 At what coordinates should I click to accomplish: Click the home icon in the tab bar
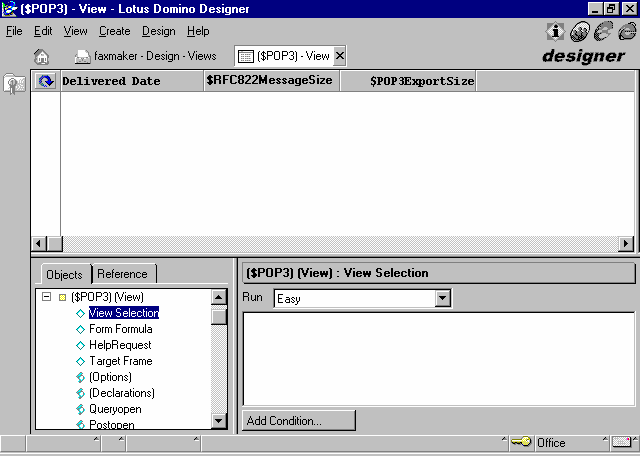click(x=41, y=56)
